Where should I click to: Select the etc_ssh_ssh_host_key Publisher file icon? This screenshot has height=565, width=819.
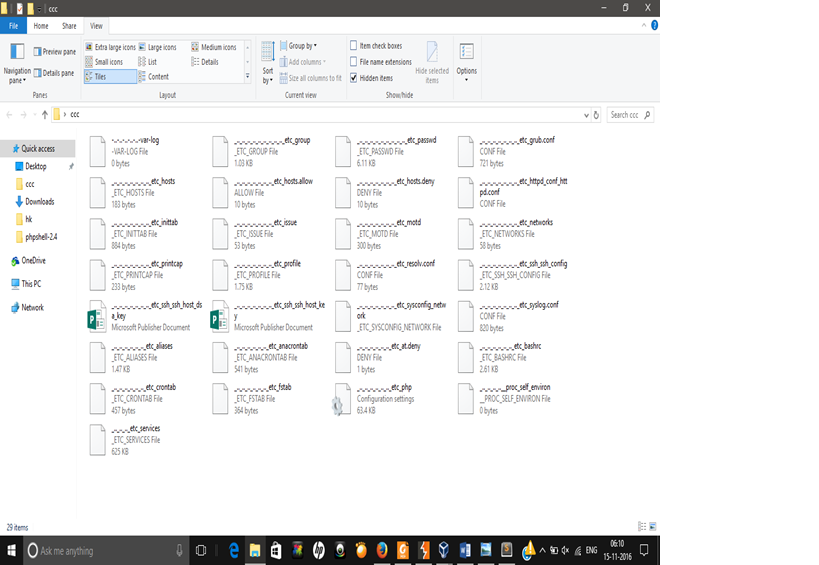click(220, 316)
